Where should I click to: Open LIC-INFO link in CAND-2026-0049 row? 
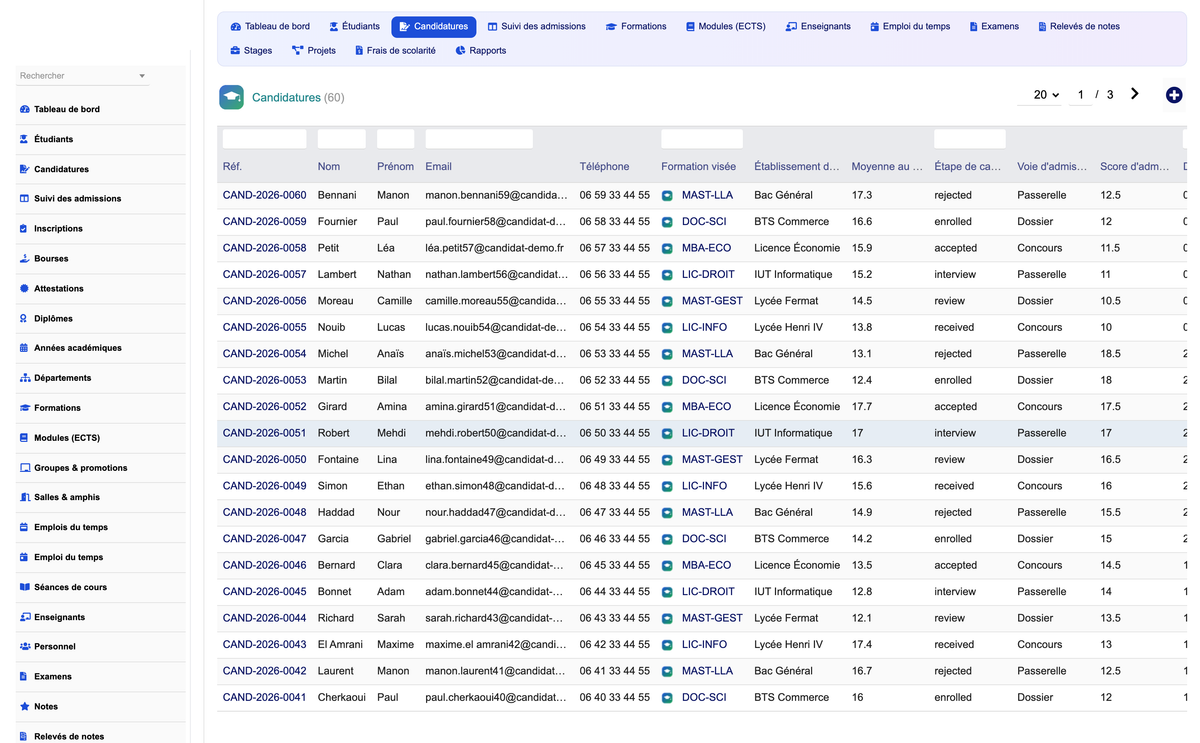[x=704, y=486]
